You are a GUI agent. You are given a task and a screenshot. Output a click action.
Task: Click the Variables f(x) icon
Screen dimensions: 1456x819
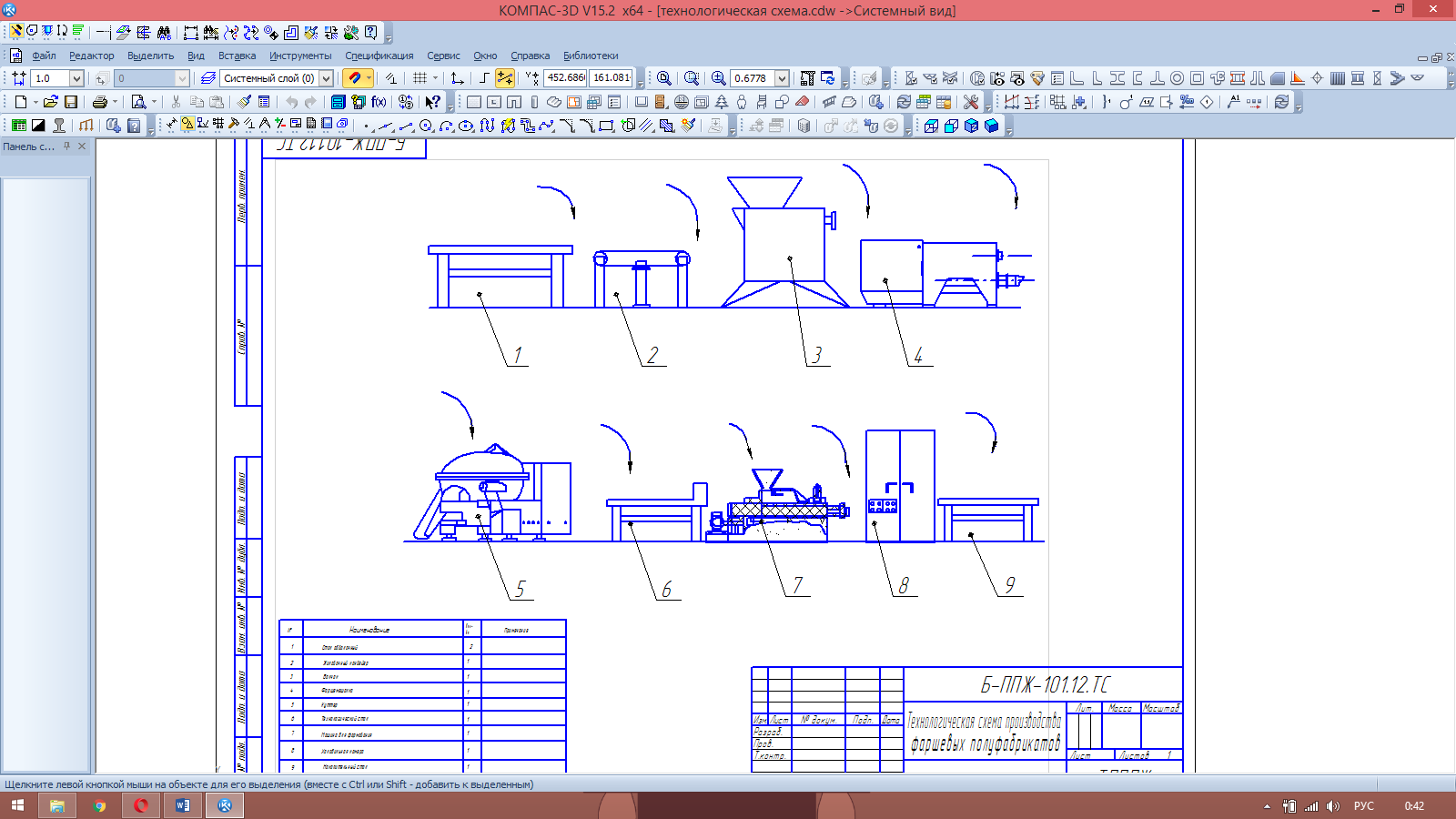[x=379, y=102]
